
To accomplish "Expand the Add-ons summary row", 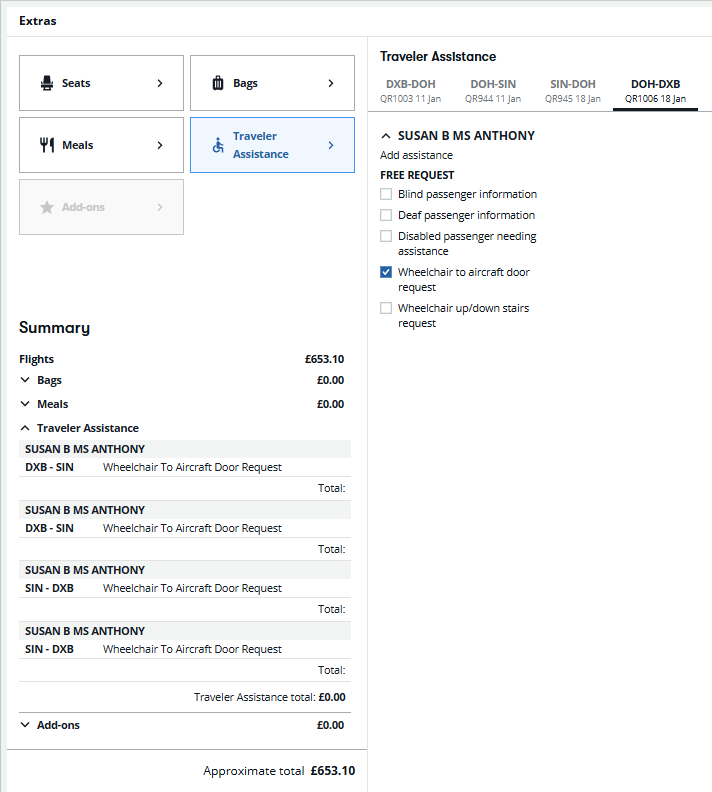I will pyautogui.click(x=25, y=725).
